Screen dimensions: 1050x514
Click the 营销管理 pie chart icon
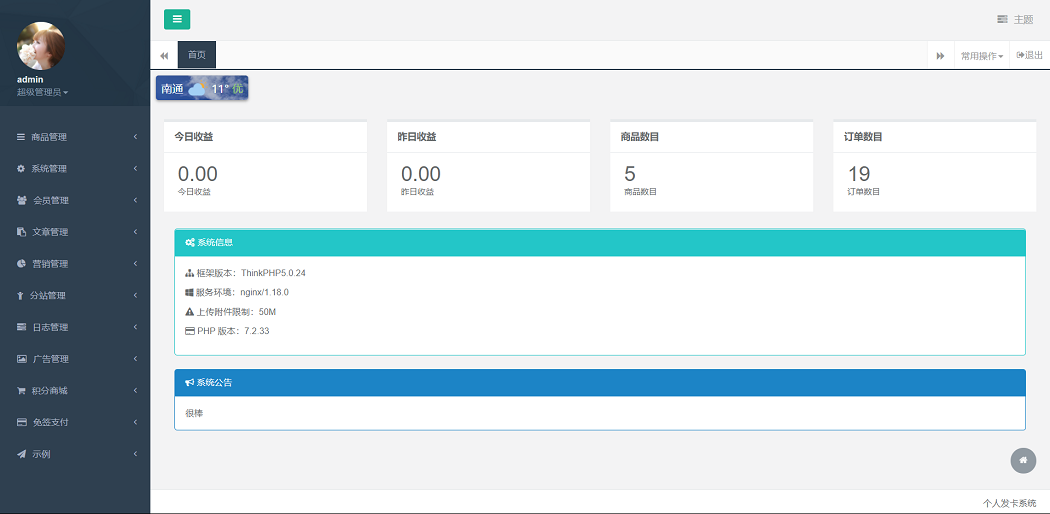(x=21, y=264)
